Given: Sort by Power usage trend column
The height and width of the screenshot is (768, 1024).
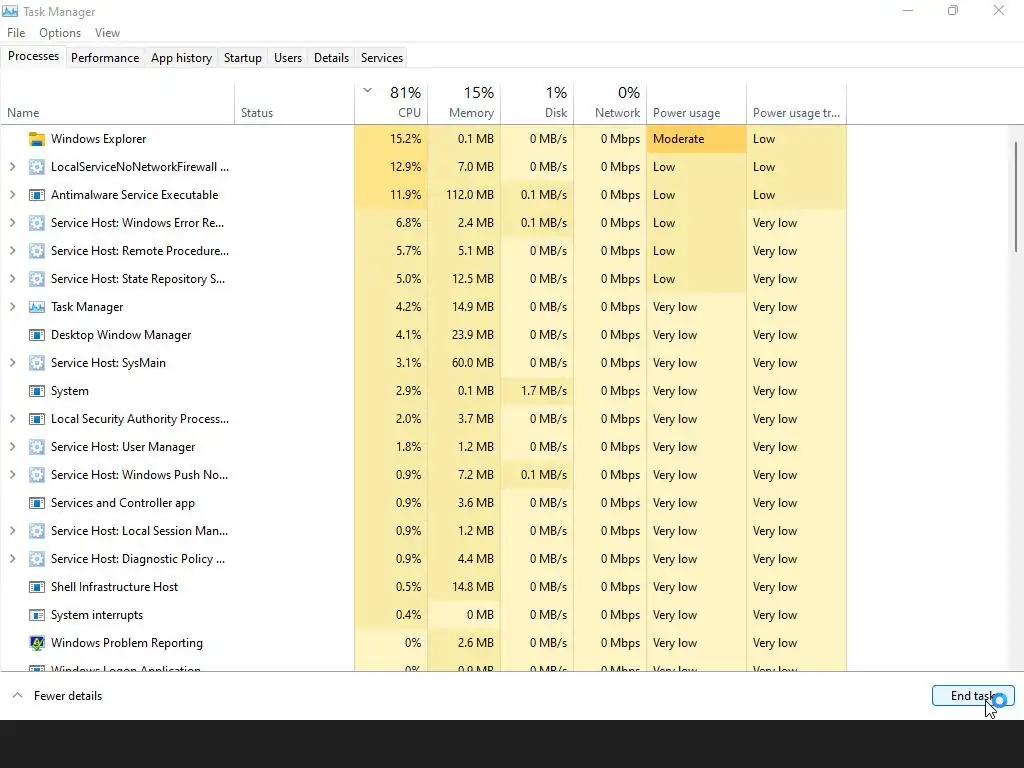Looking at the screenshot, I should coord(797,104).
